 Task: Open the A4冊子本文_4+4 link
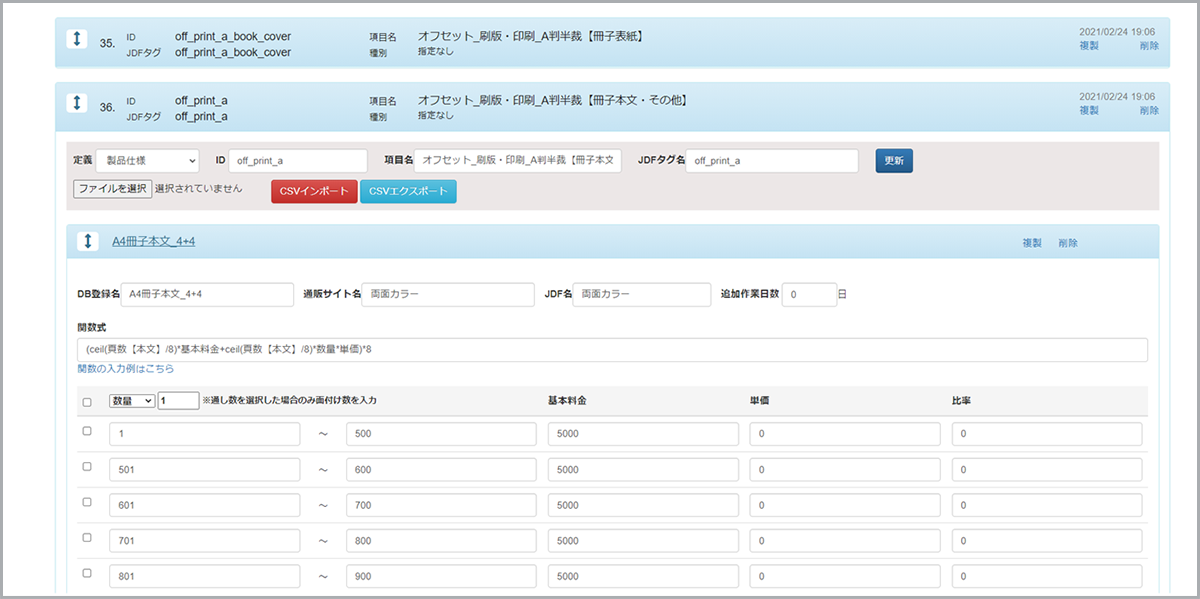(153, 241)
